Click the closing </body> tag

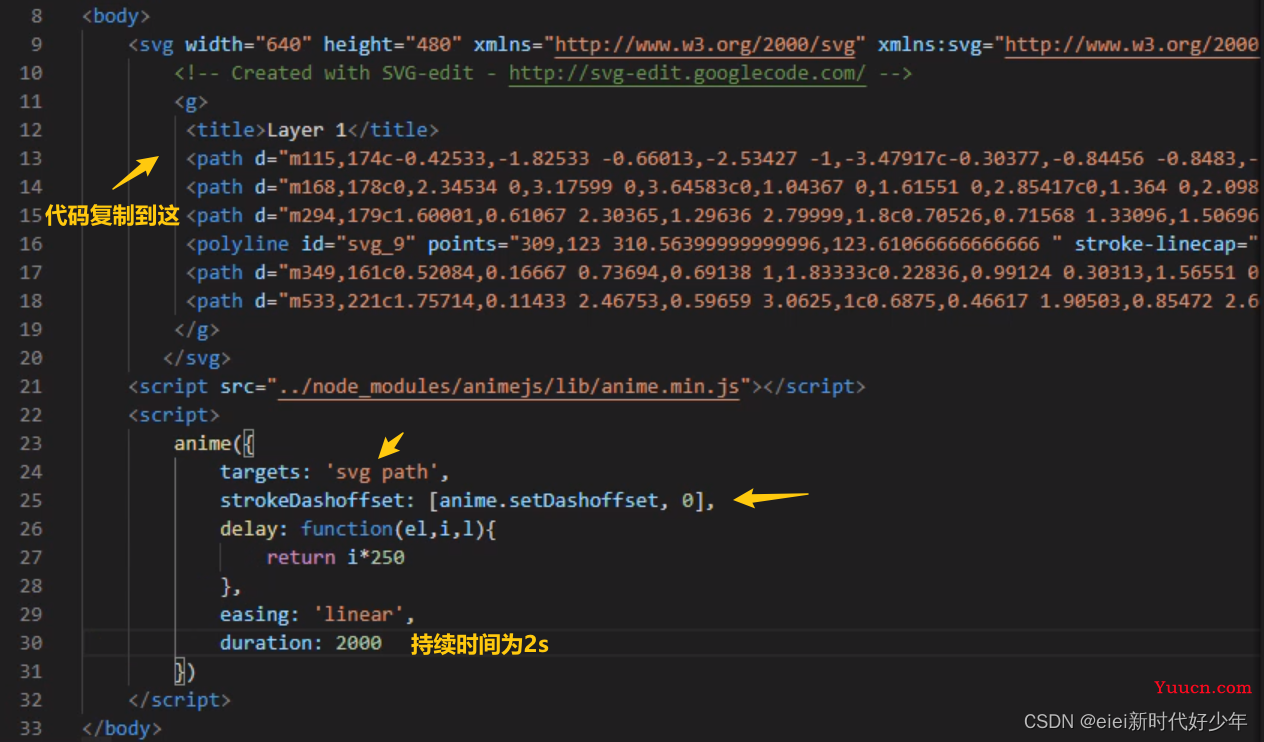pos(122,728)
